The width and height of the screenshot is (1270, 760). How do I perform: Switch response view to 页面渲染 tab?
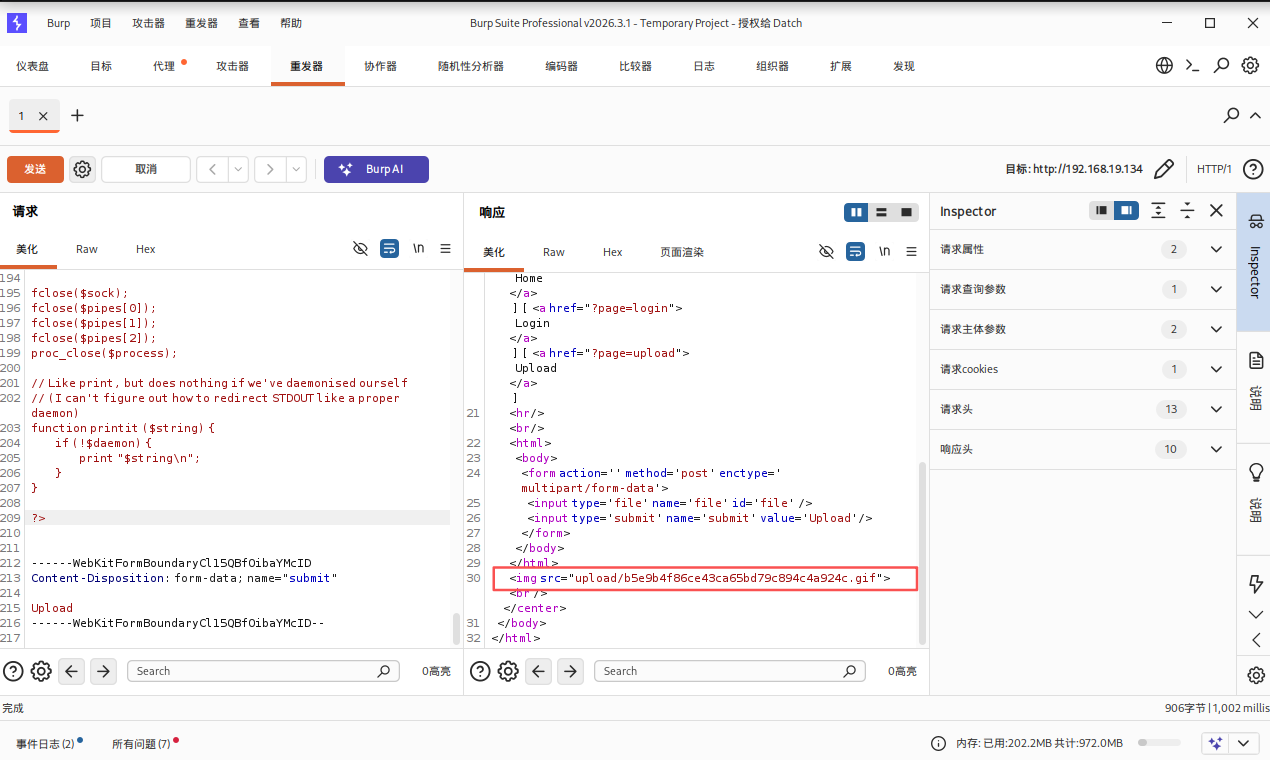682,252
